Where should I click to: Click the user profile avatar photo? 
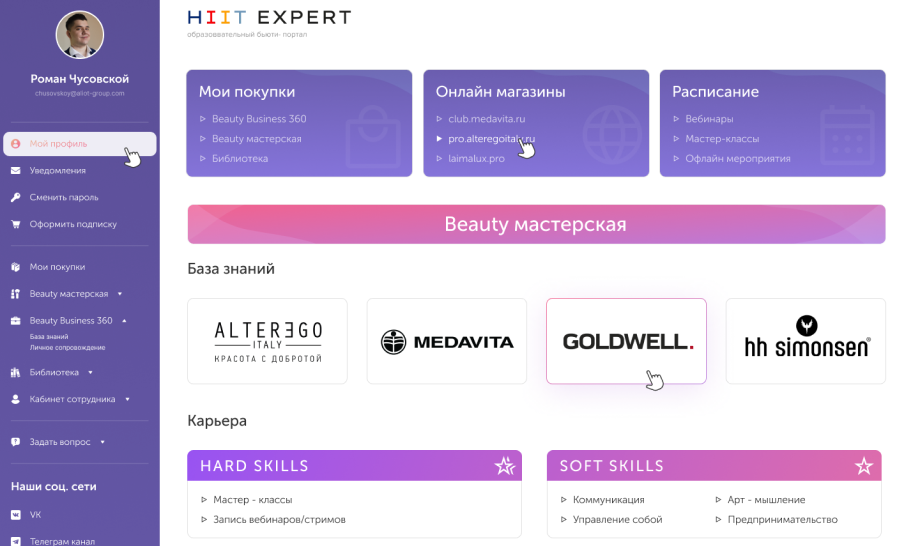[x=80, y=35]
